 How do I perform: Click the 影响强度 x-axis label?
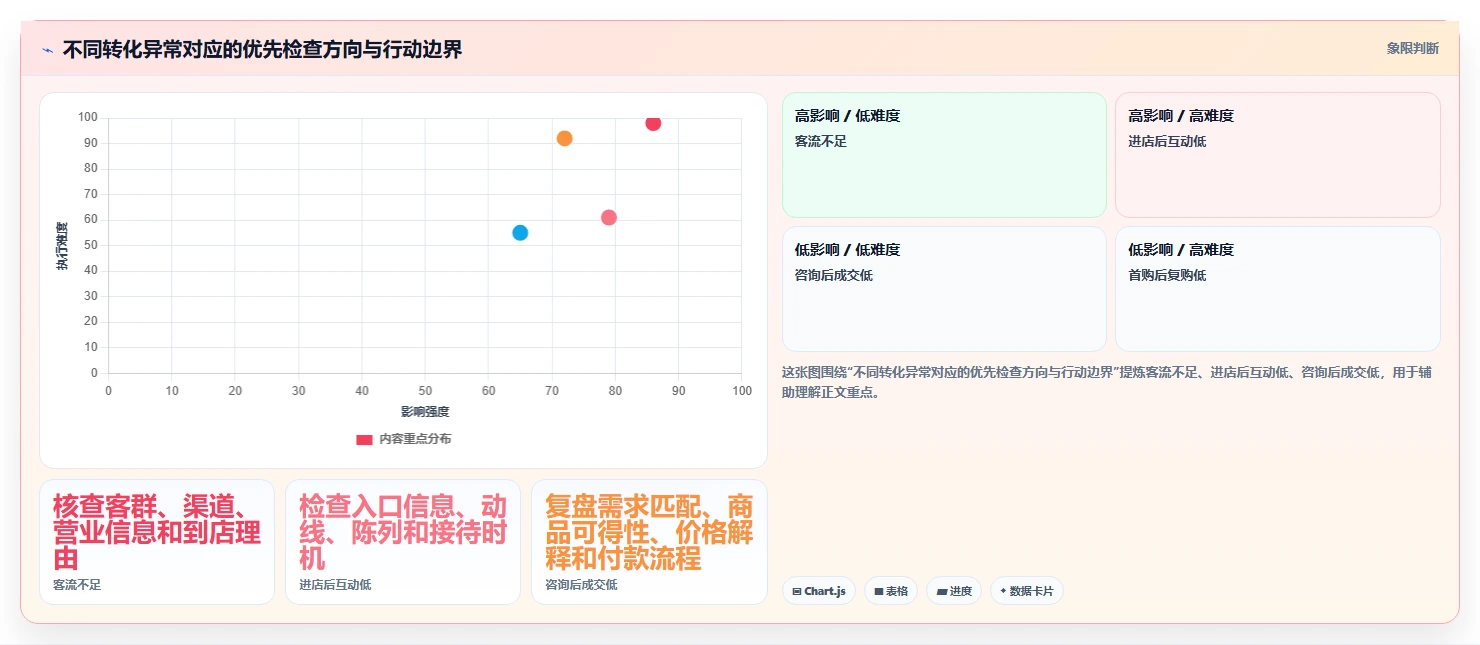[425, 411]
